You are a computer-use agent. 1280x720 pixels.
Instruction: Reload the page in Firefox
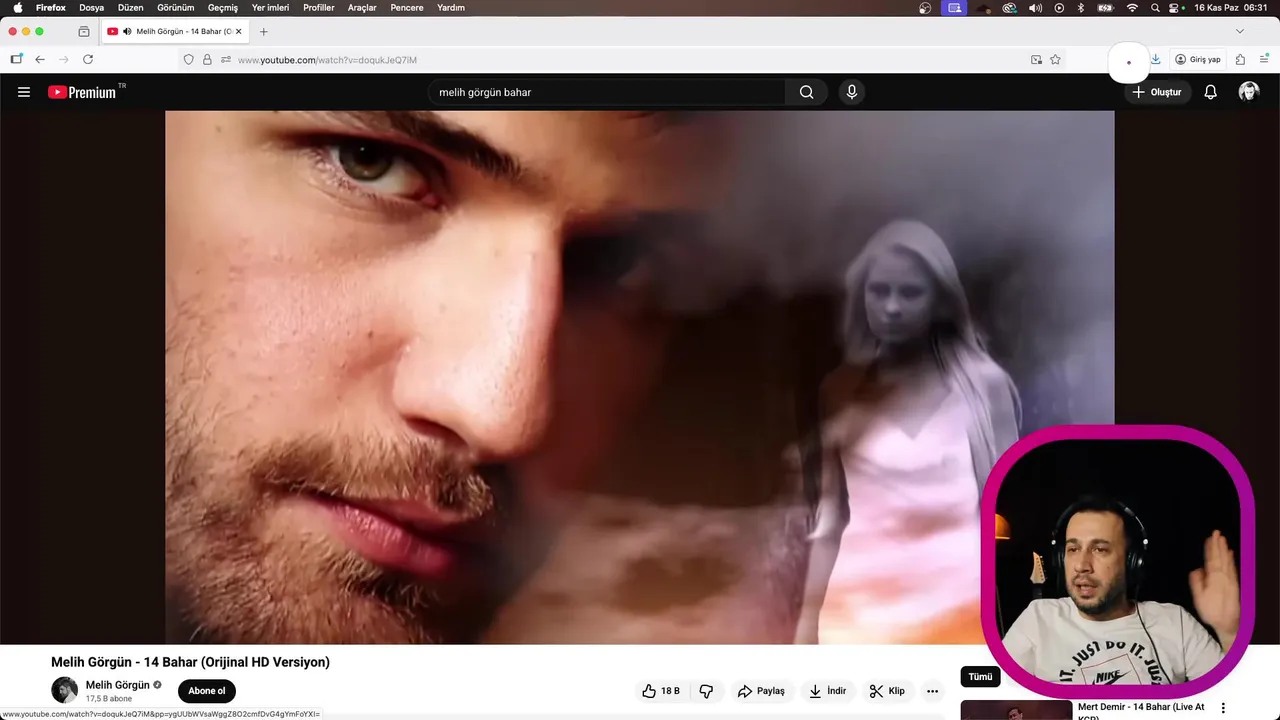click(88, 60)
